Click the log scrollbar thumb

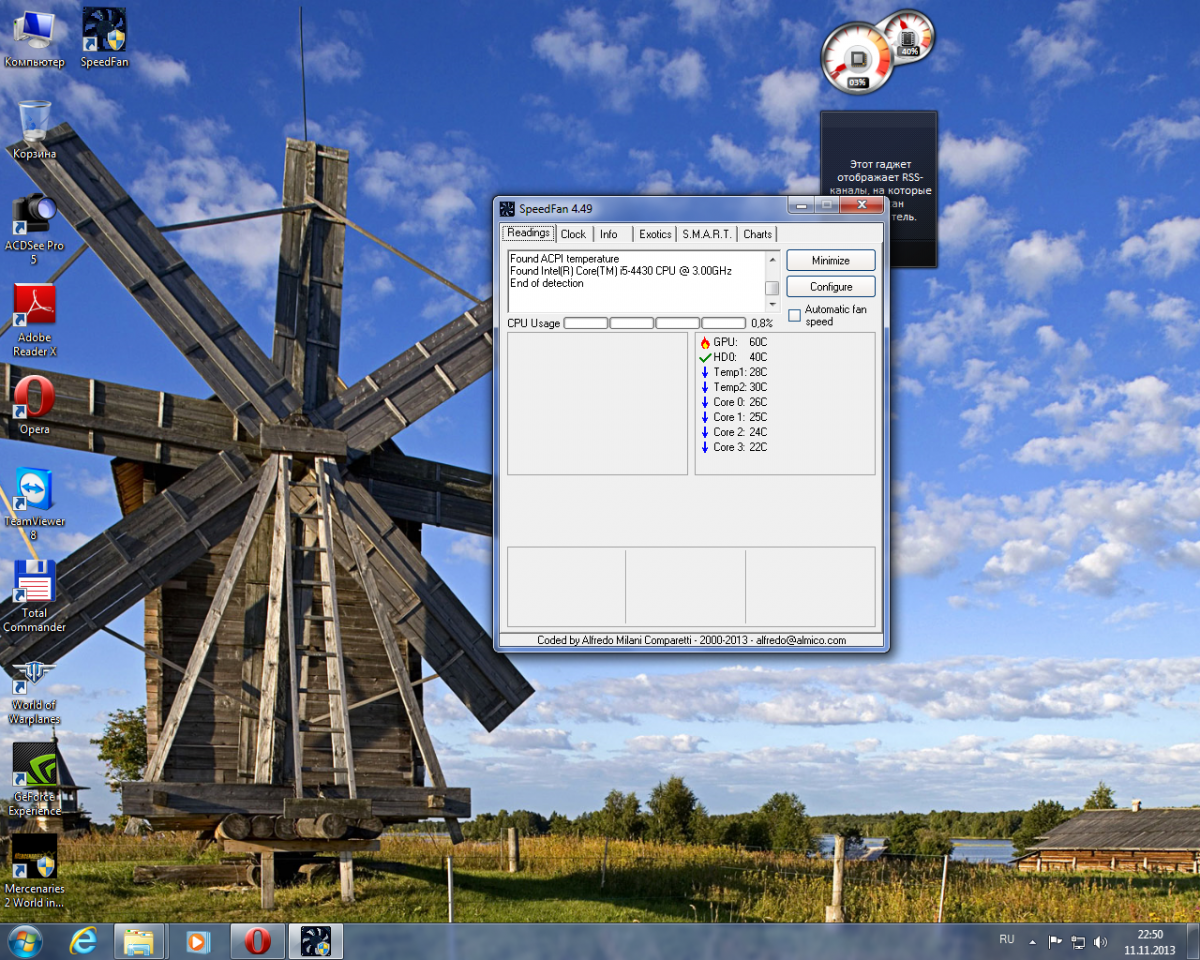[772, 288]
